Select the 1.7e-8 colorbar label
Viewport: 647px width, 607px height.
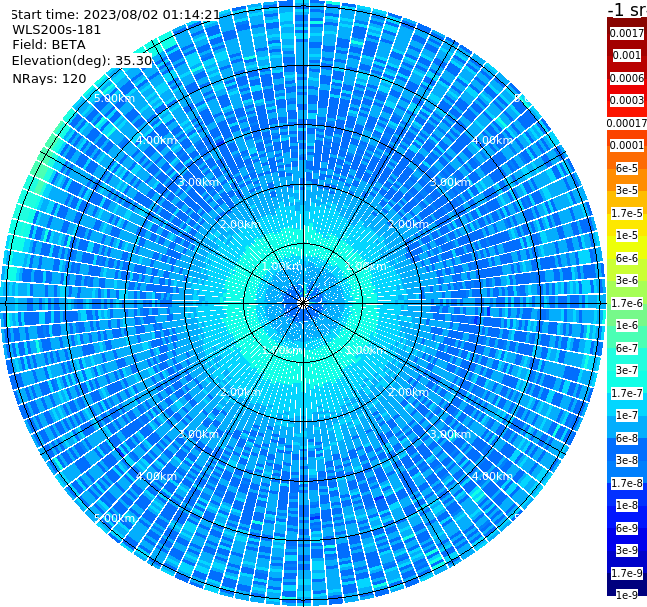627,483
